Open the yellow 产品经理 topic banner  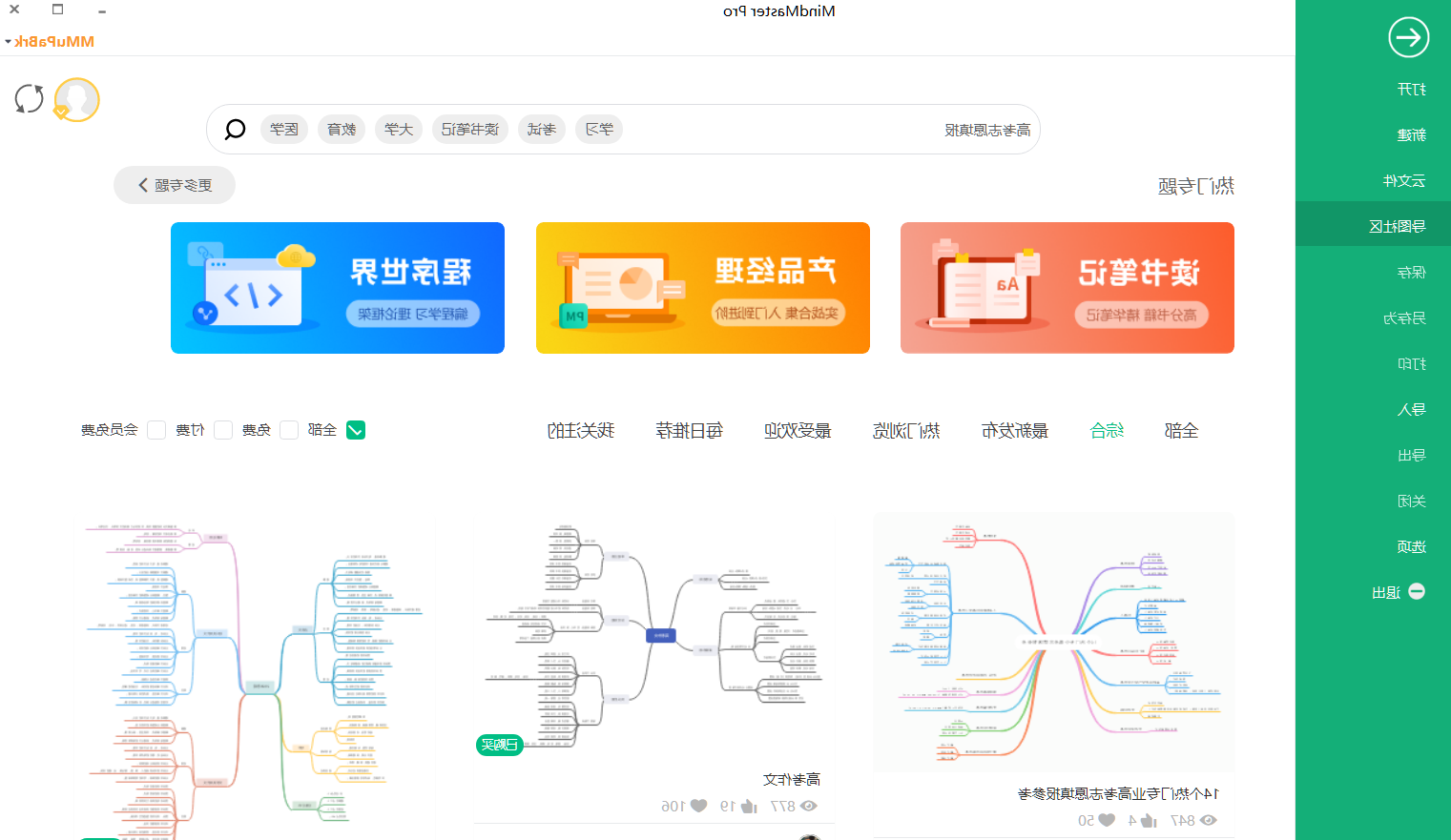pyautogui.click(x=703, y=288)
